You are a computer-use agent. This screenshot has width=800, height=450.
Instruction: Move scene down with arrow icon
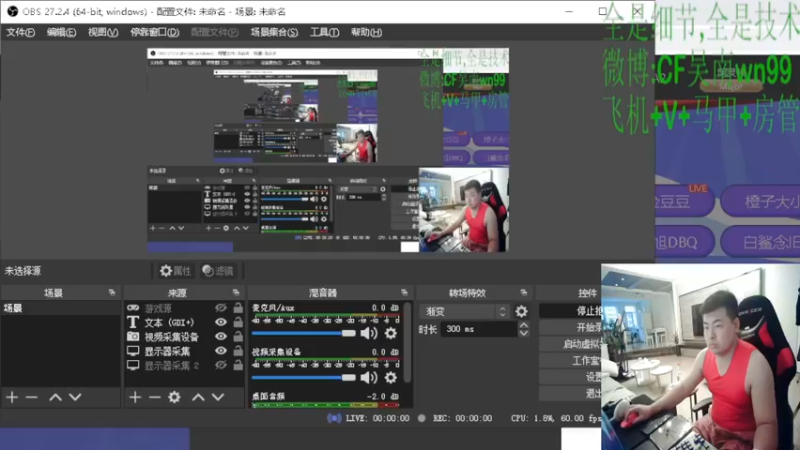pos(75,397)
